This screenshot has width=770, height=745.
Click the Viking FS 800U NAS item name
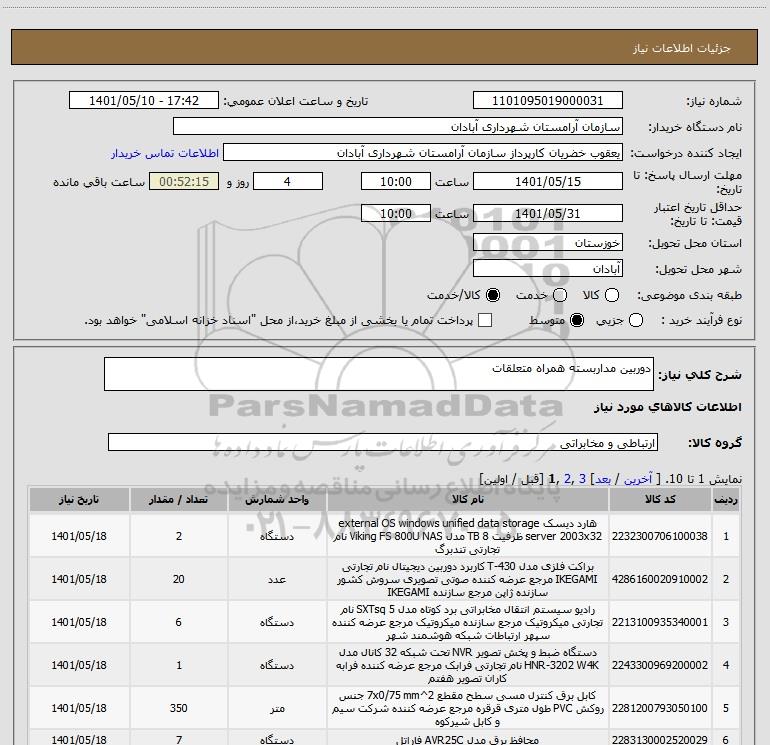tap(468, 536)
